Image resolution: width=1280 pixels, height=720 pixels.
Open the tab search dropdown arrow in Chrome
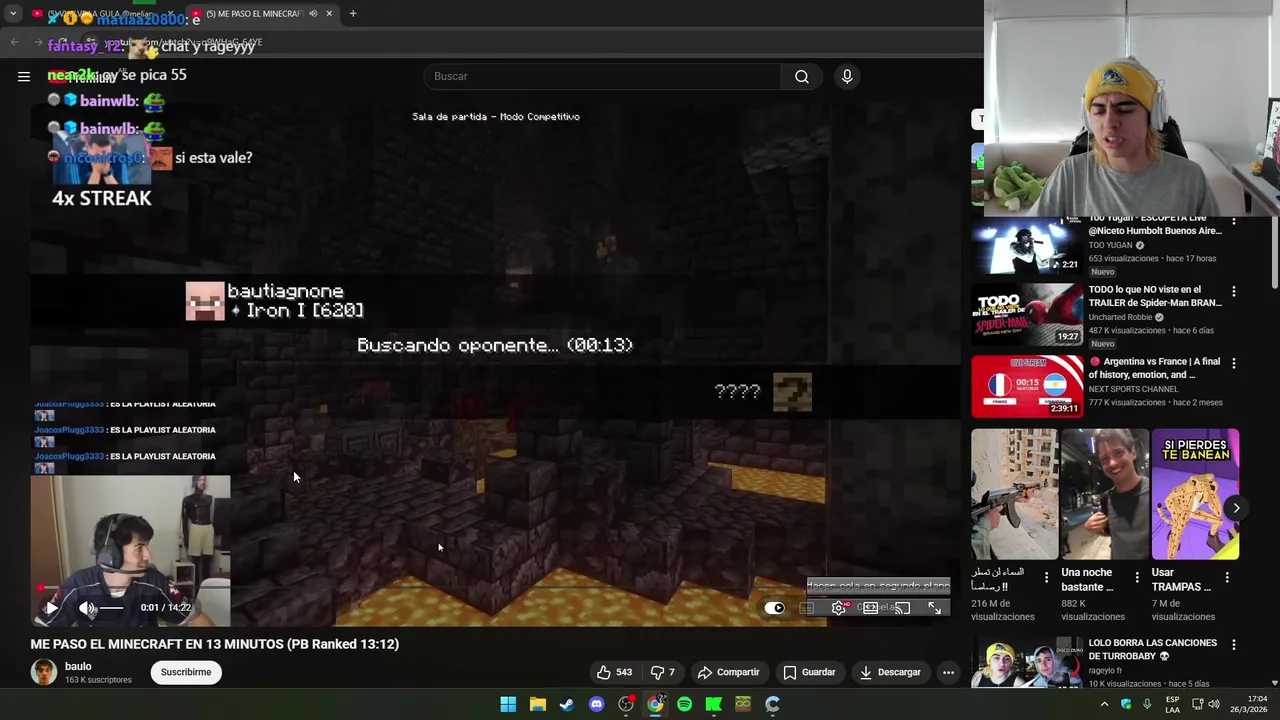tap(13, 14)
